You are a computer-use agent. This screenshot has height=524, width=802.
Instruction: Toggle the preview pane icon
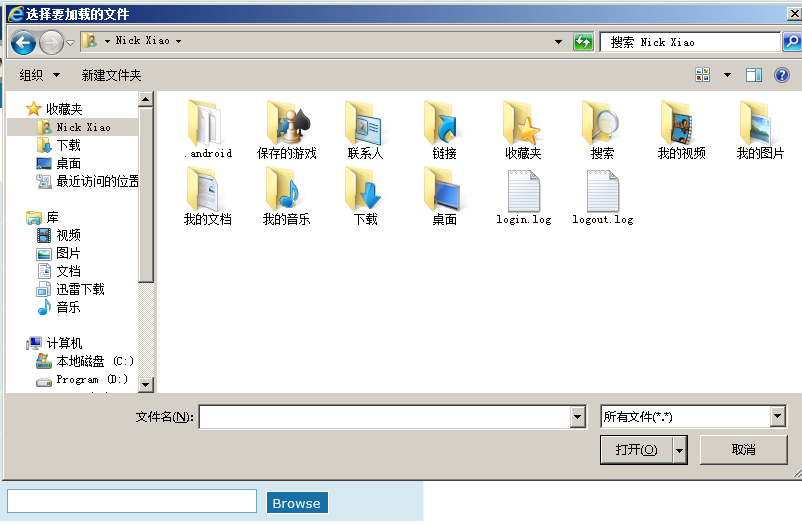click(754, 75)
